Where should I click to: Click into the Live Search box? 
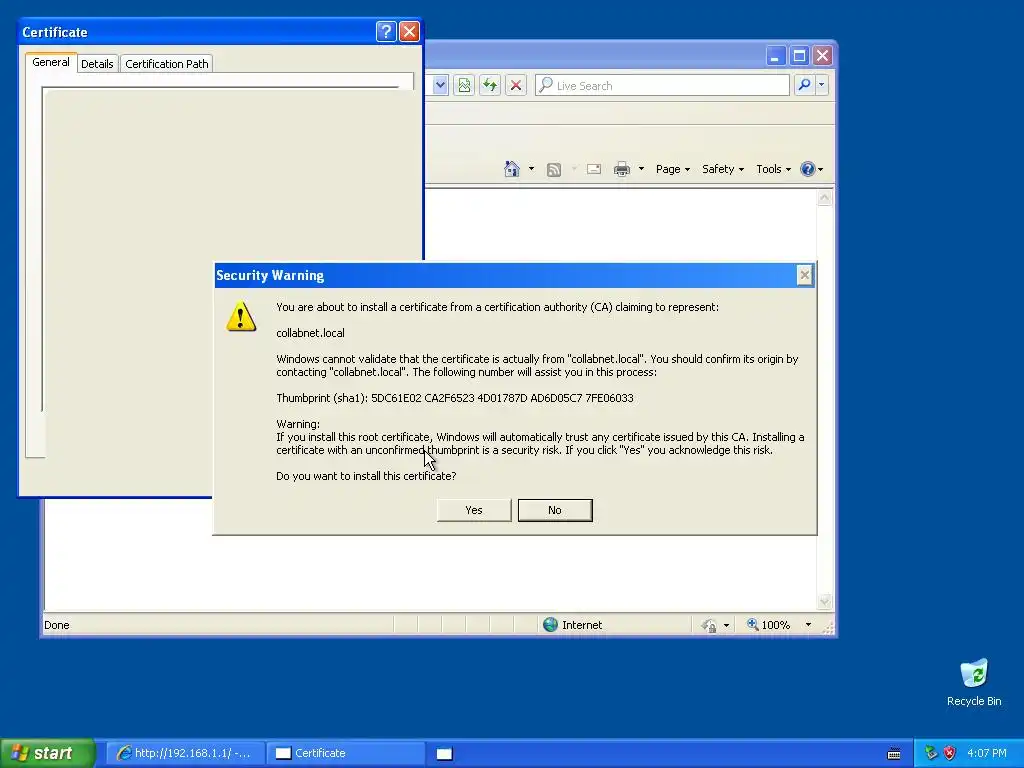[662, 85]
